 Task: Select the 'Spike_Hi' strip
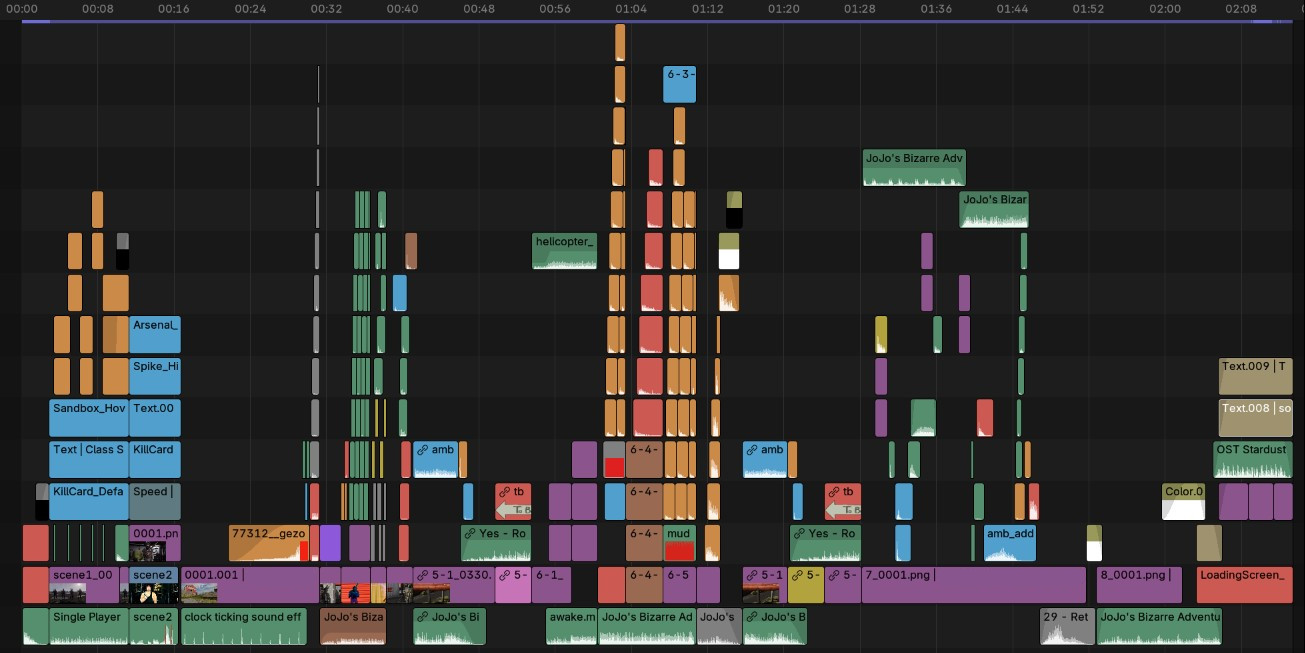(155, 377)
